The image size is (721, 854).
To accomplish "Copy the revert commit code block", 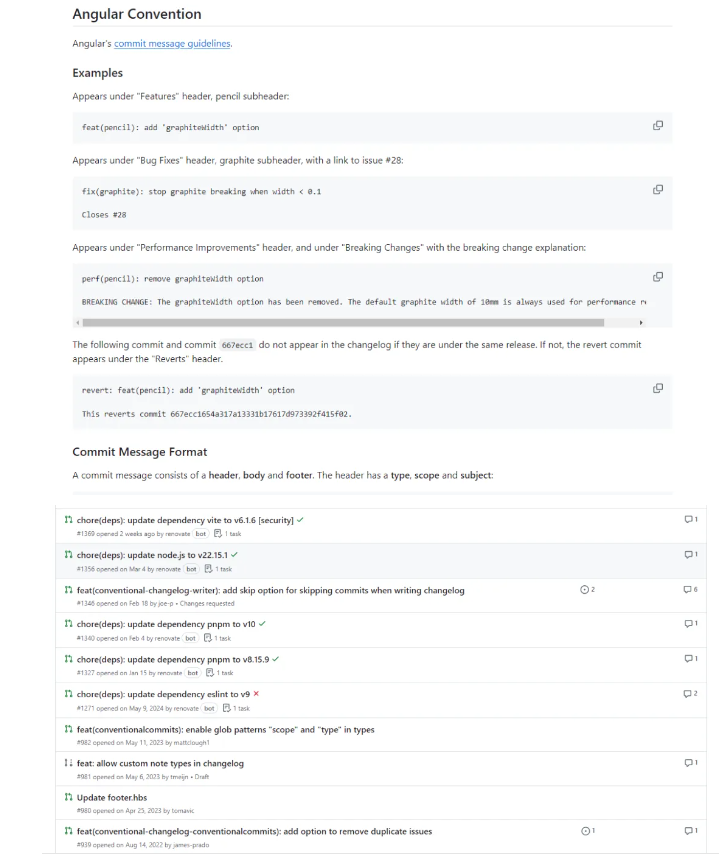I will [657, 388].
